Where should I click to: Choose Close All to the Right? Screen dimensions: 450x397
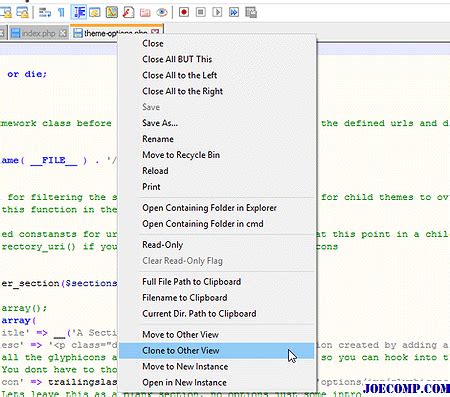pyautogui.click(x=217, y=91)
